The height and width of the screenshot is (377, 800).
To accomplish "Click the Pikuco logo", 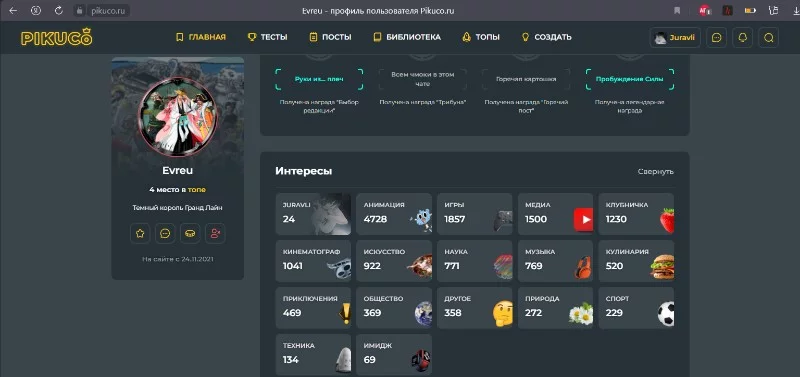I will pyautogui.click(x=57, y=37).
